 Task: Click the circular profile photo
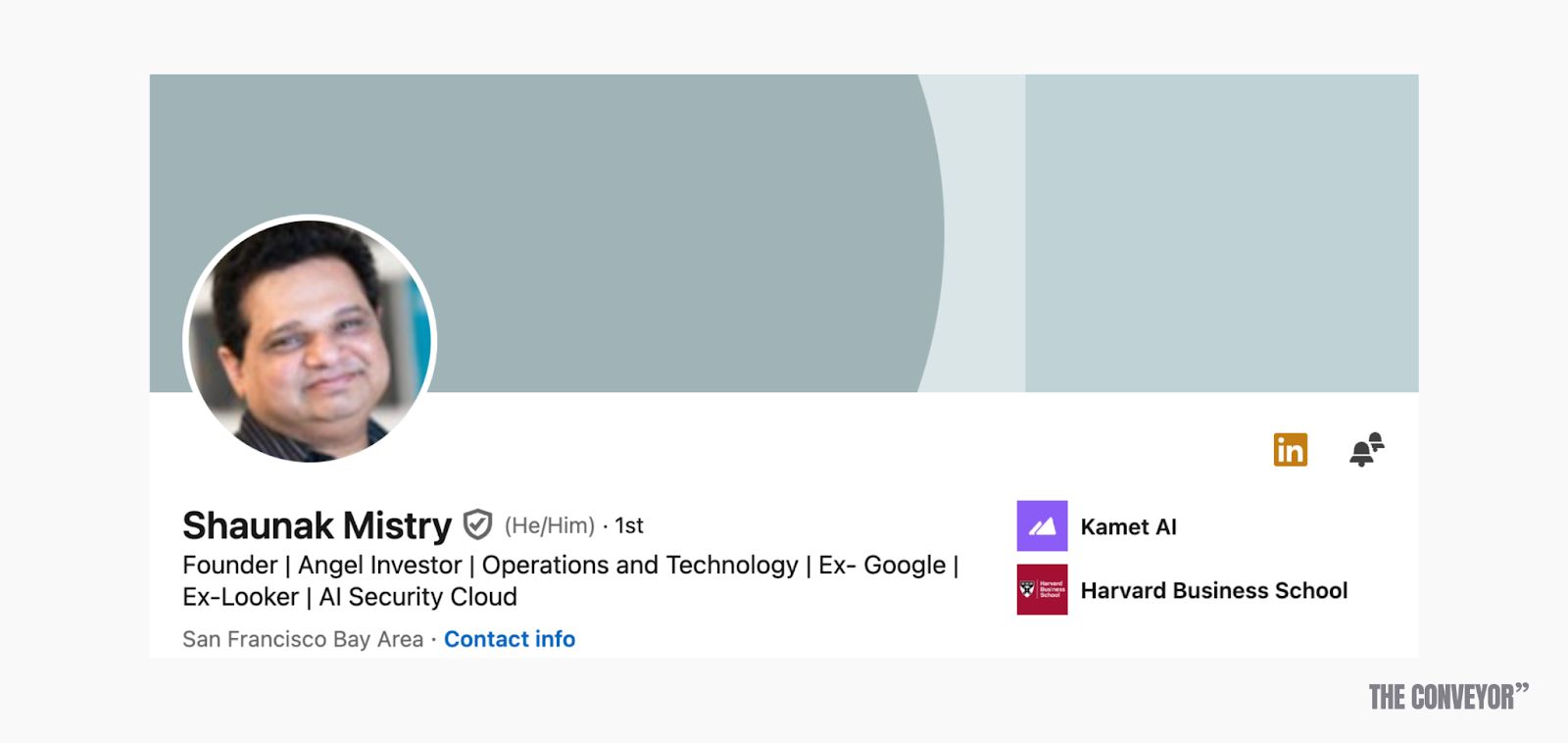click(x=310, y=340)
